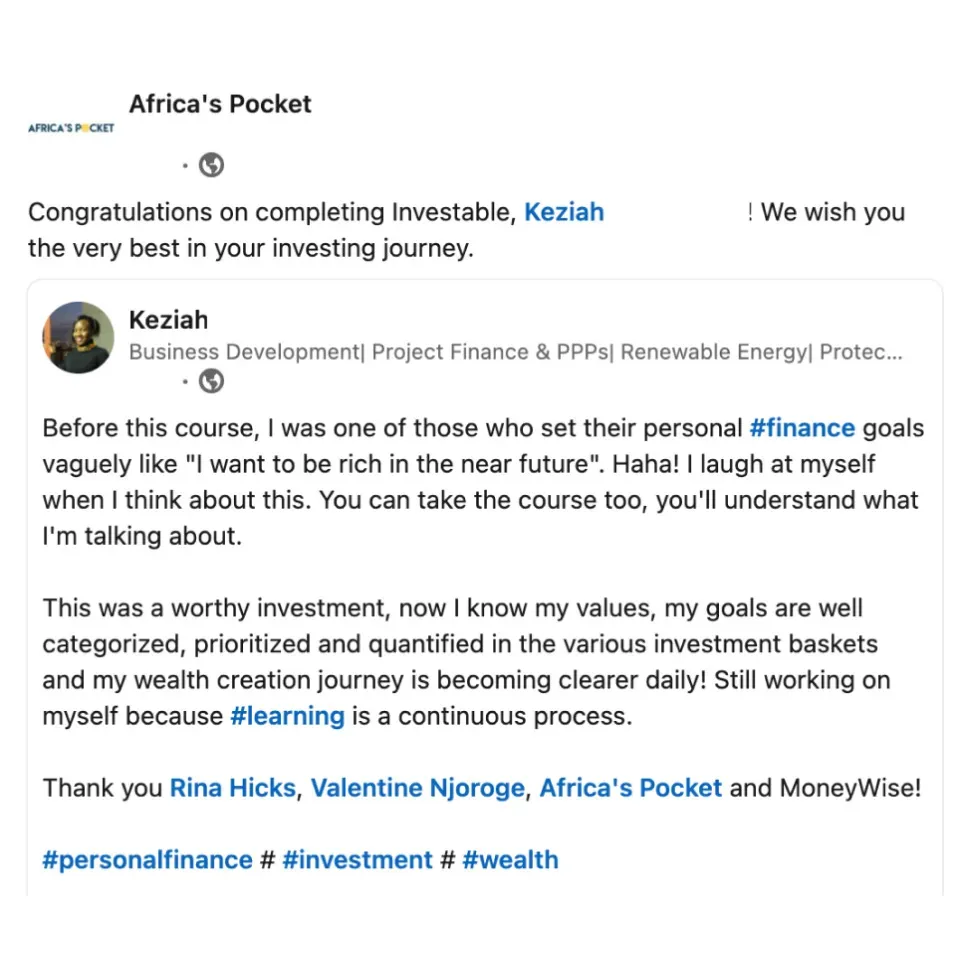Open the #personalfinance hashtag
This screenshot has width=960, height=960.
point(147,860)
